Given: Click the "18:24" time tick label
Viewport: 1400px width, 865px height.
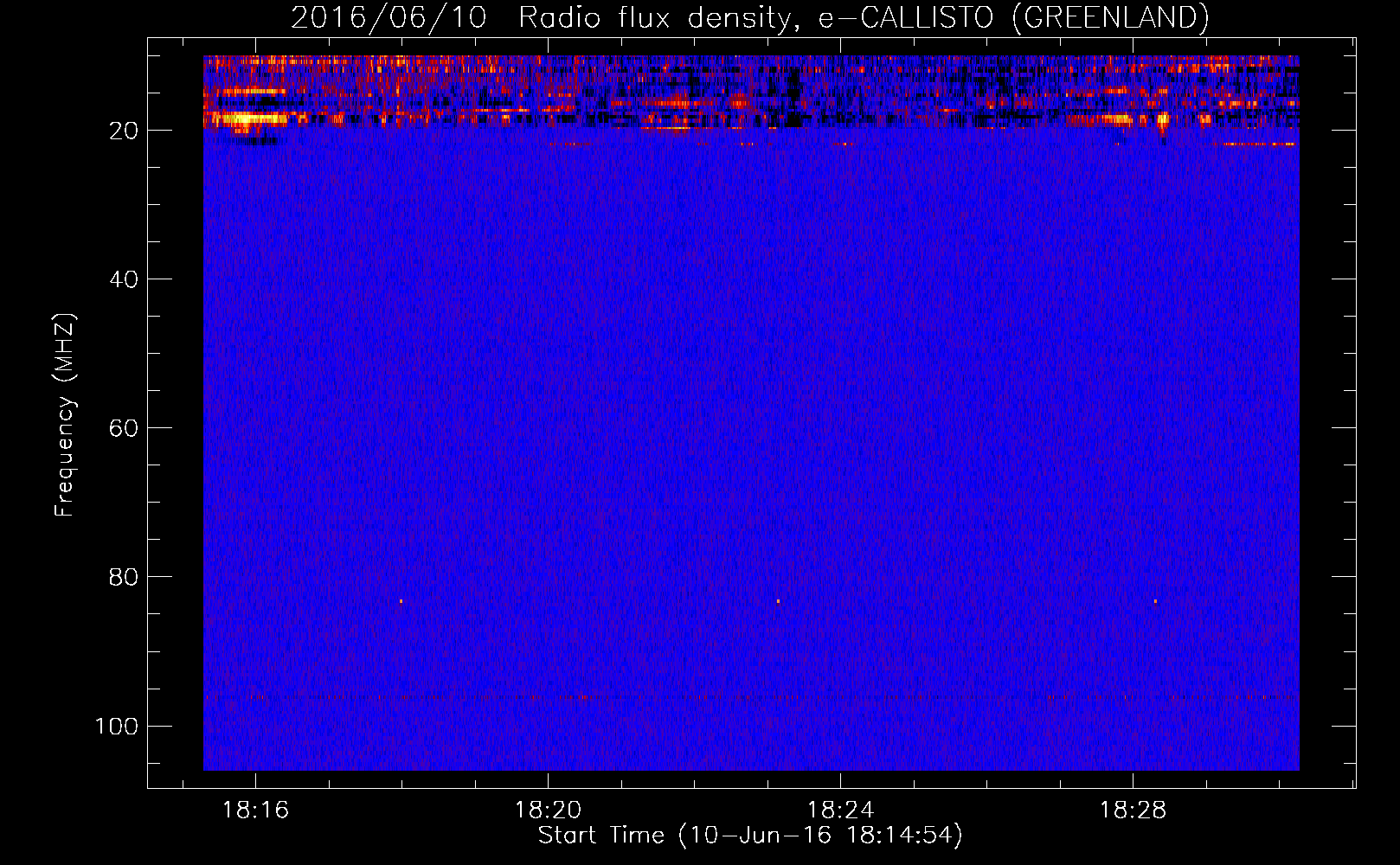Looking at the screenshot, I should (840, 810).
